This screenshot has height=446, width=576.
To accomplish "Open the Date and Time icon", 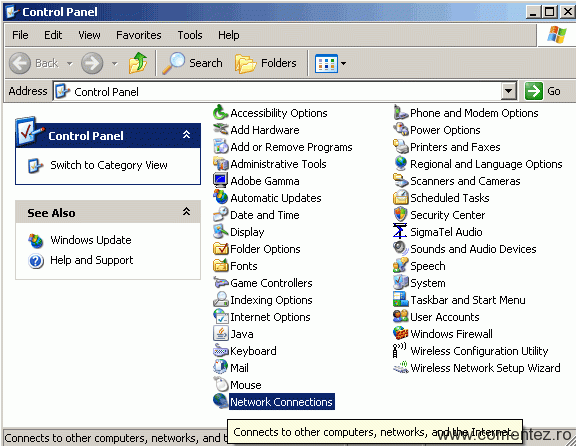I will pyautogui.click(x=220, y=215).
